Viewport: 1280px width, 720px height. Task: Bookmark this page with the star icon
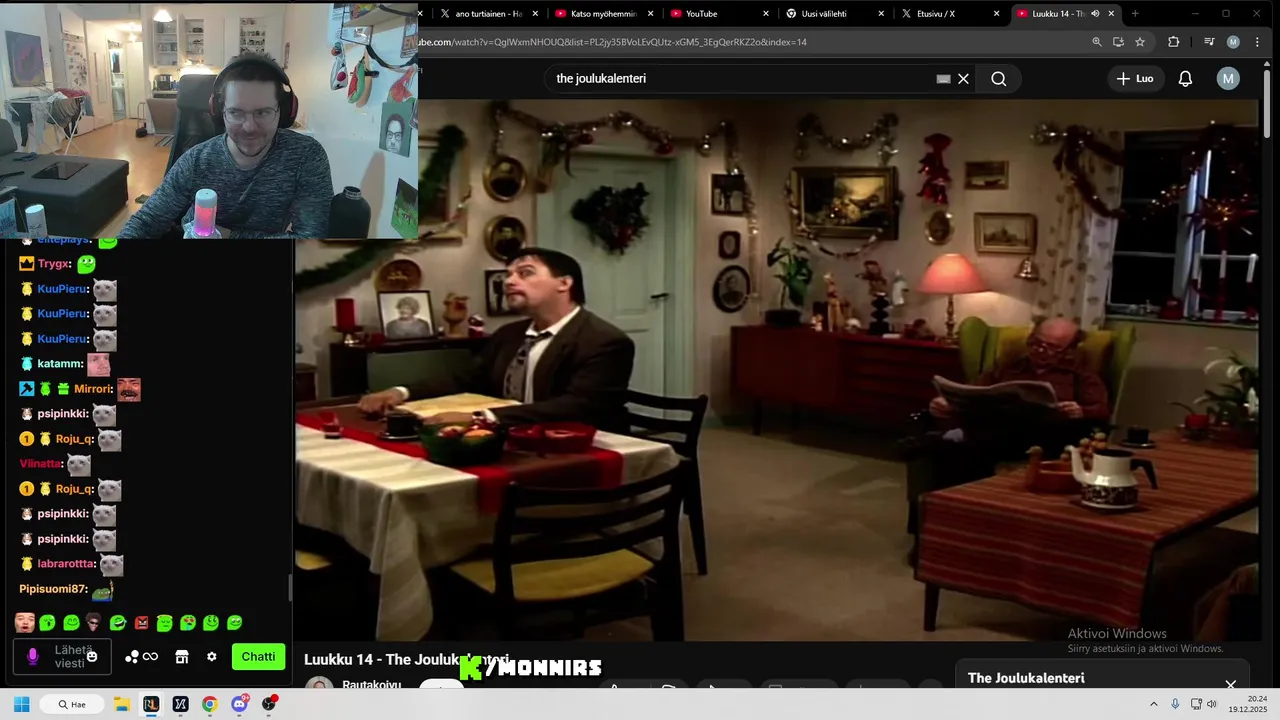tap(1140, 42)
